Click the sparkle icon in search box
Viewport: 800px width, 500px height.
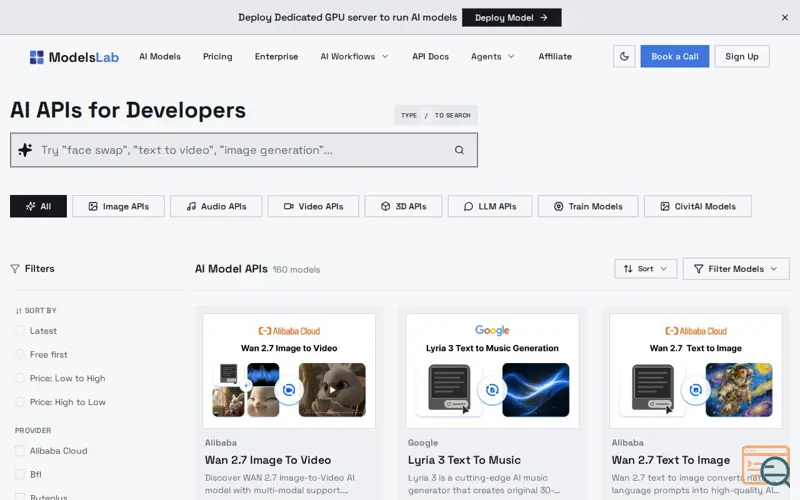25,150
